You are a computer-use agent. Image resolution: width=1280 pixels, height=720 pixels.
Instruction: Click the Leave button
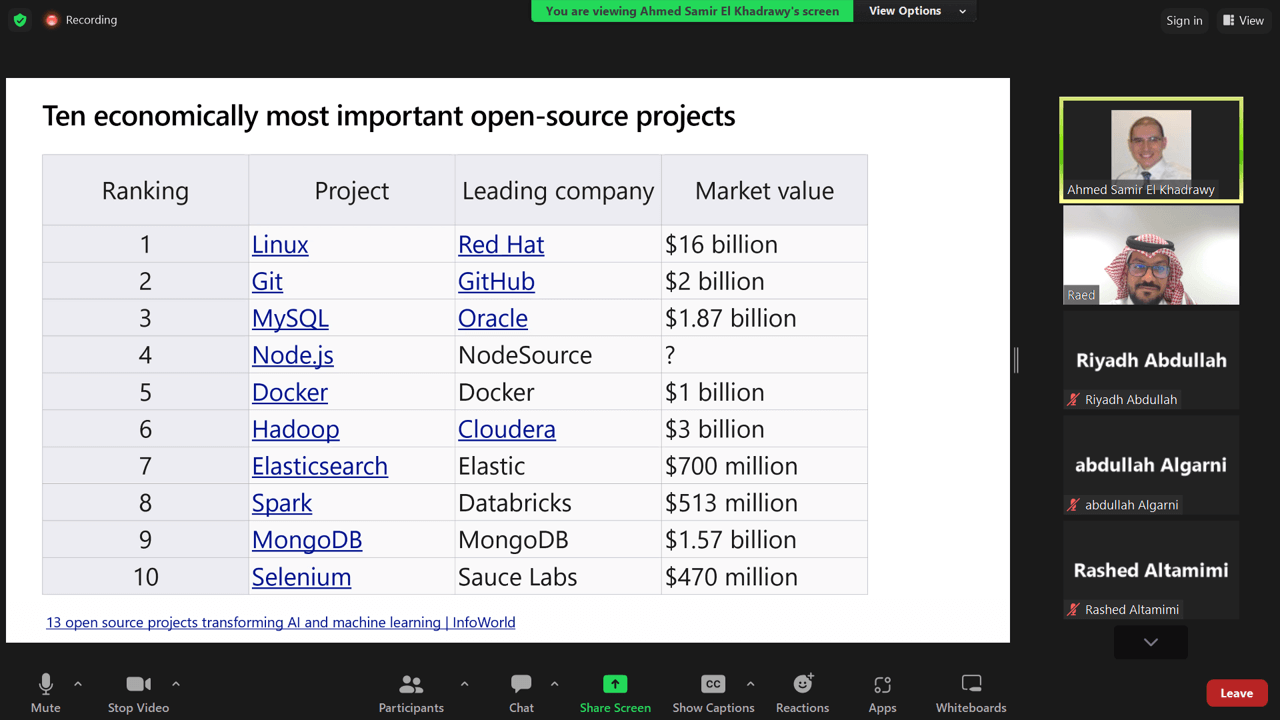(1236, 692)
